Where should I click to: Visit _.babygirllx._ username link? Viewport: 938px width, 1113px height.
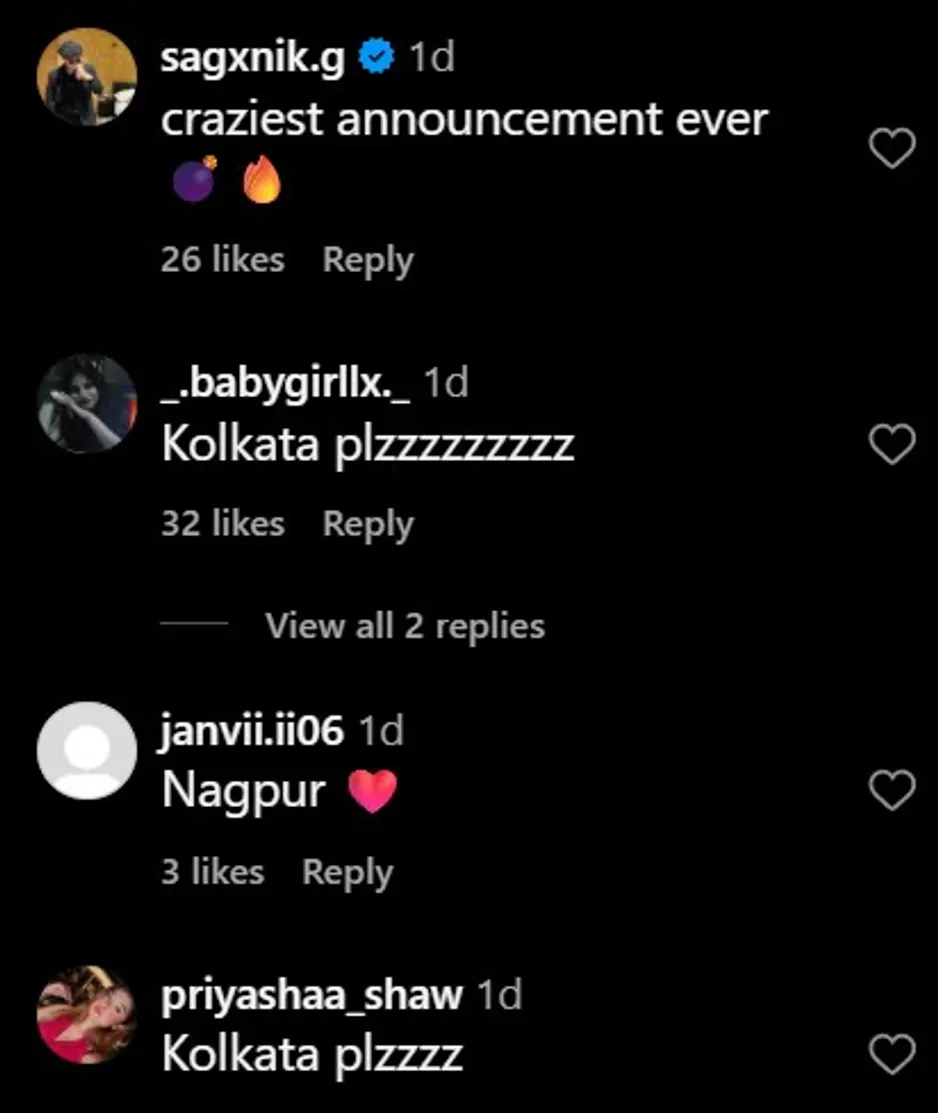(285, 384)
